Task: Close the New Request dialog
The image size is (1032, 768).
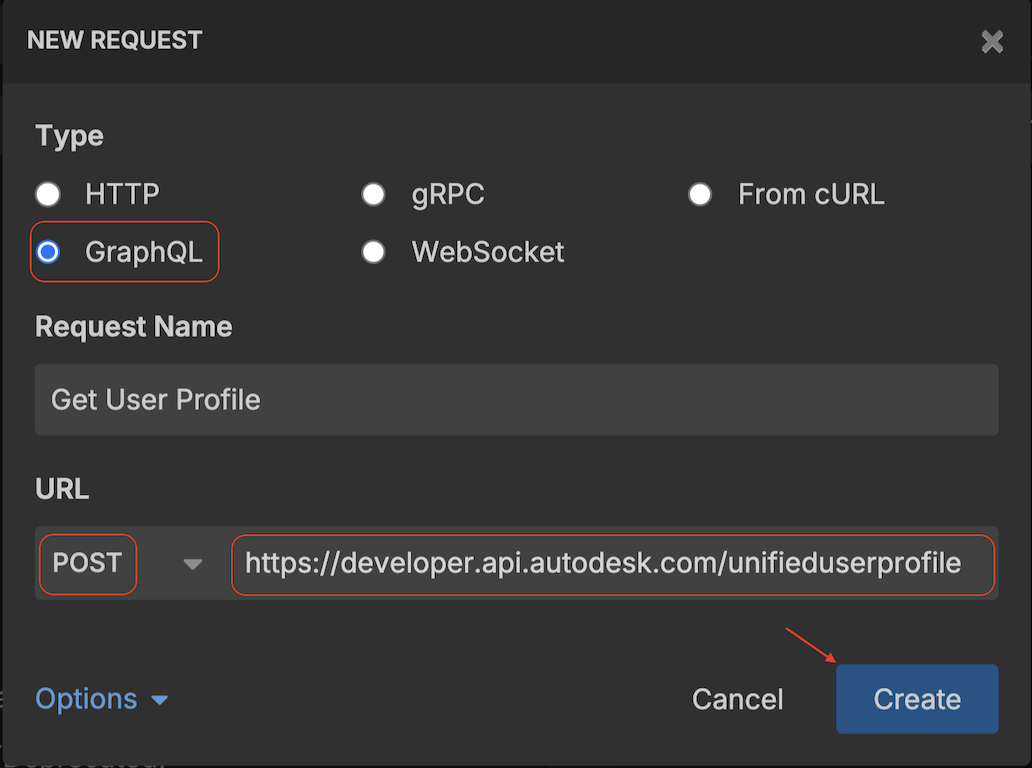Action: (992, 41)
